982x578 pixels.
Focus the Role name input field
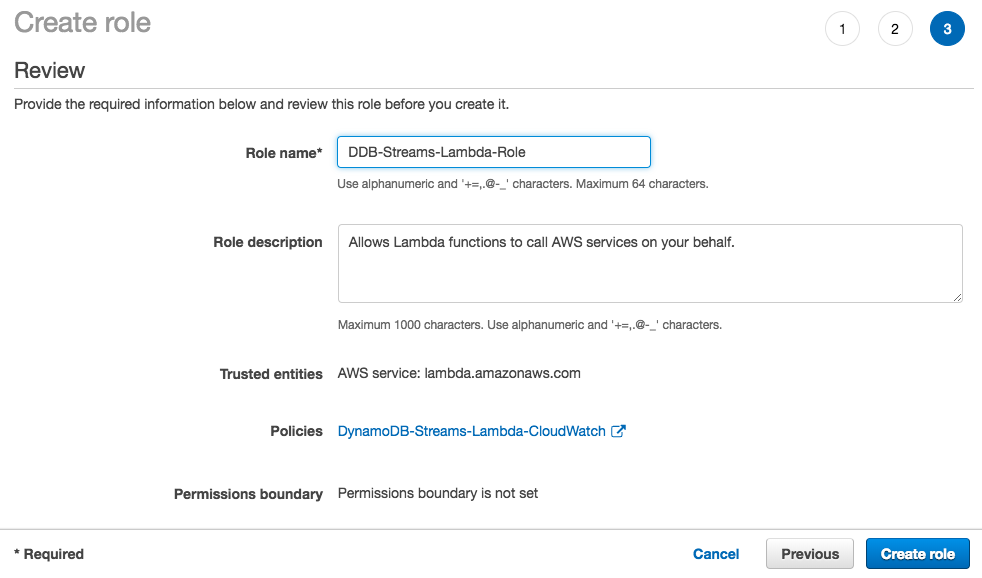pos(494,152)
